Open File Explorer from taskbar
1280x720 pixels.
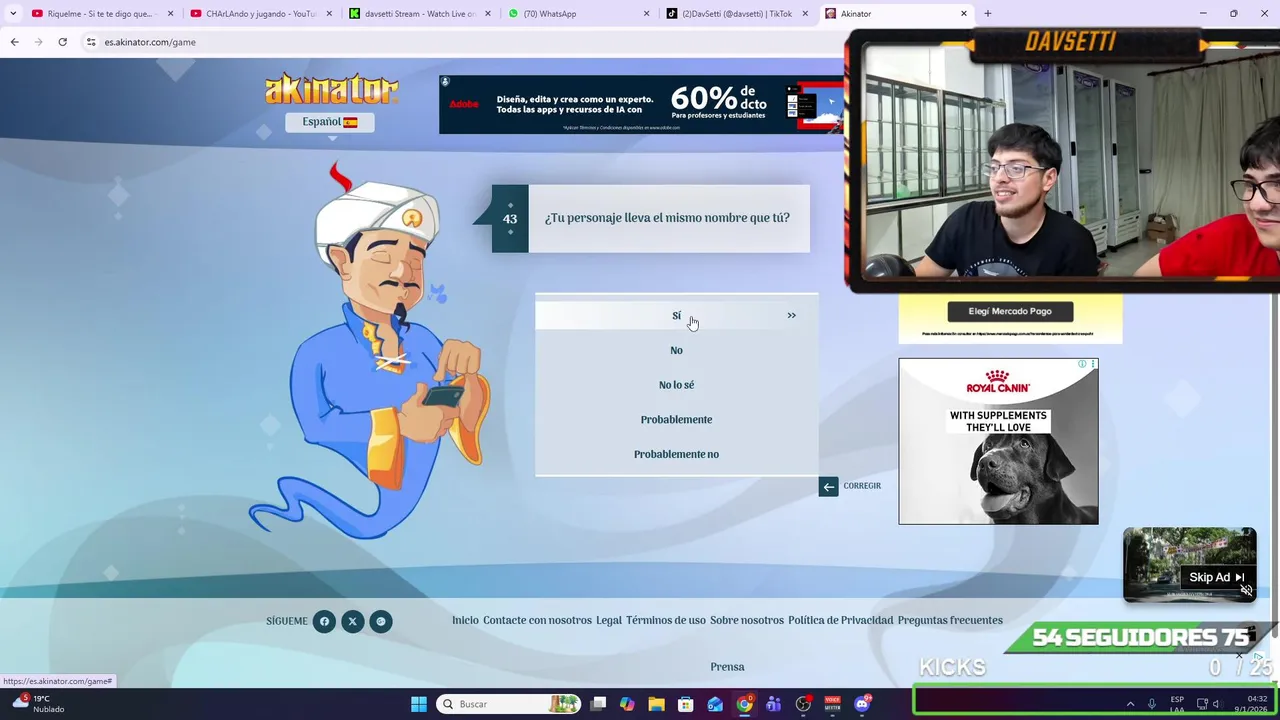[x=656, y=704]
